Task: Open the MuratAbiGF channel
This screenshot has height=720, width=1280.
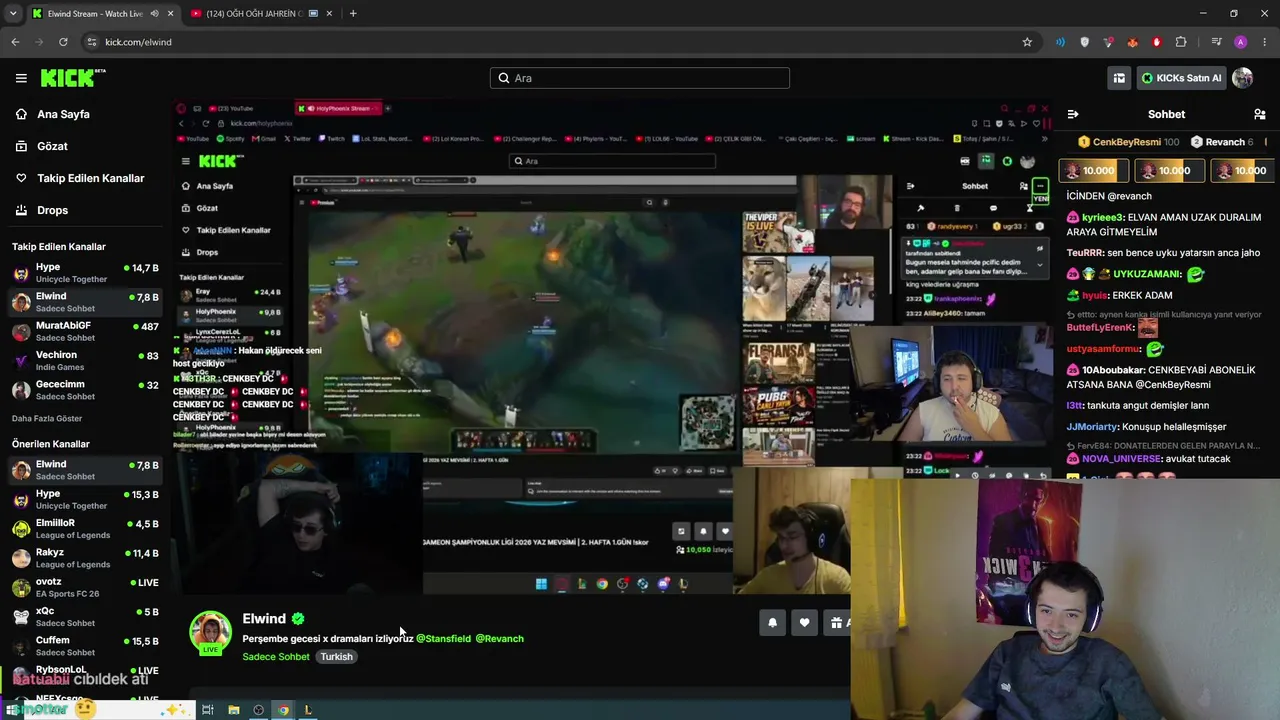Action: tap(85, 331)
